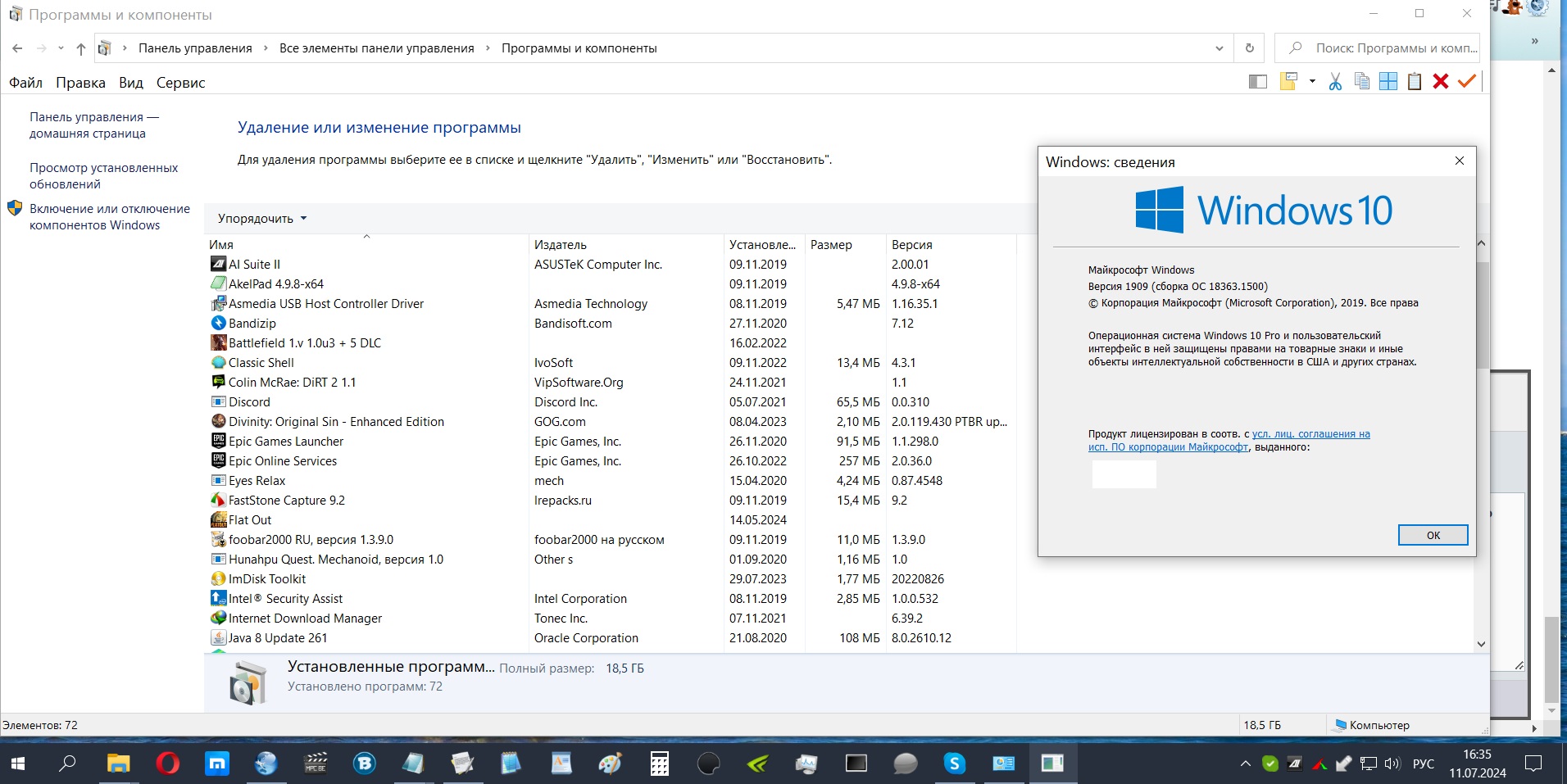Launch MPC-BE player from the taskbar

(x=315, y=764)
